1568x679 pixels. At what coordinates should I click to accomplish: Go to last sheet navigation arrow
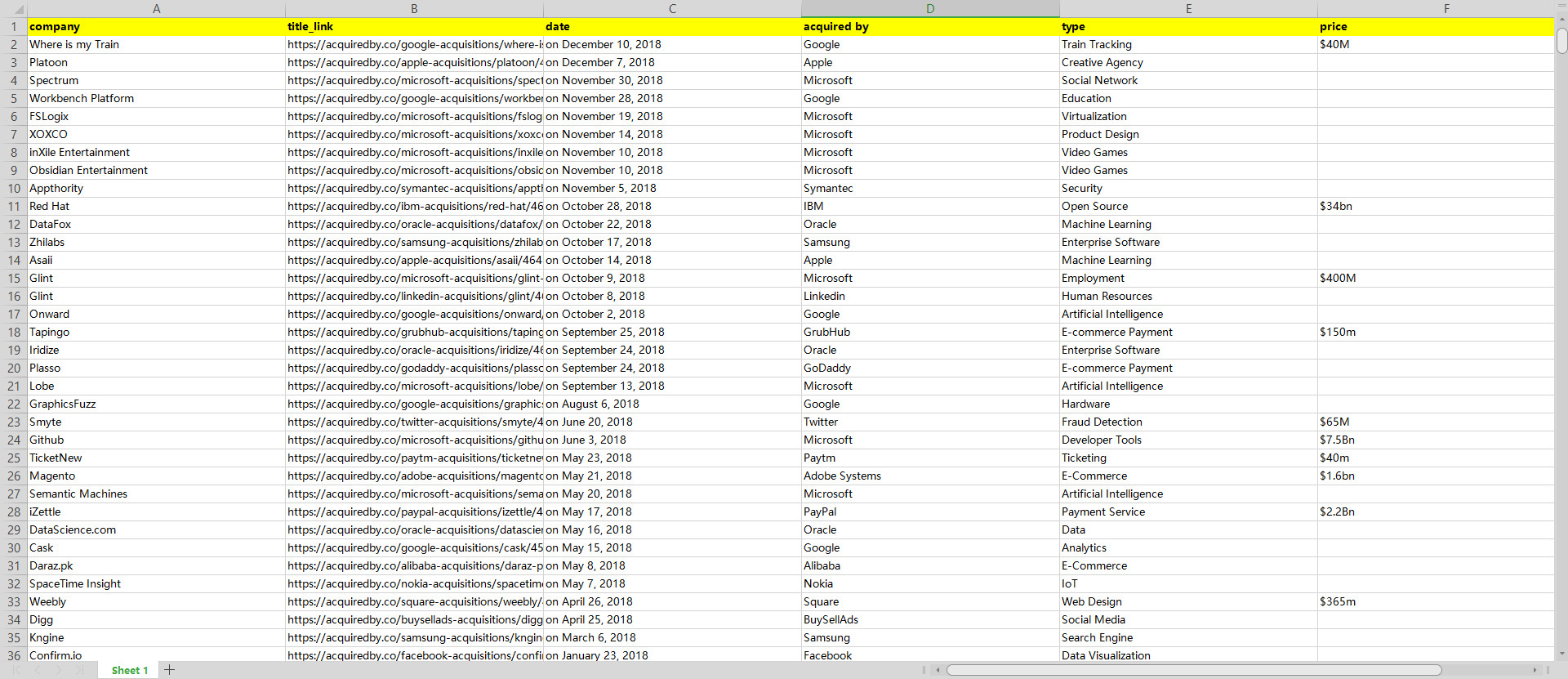pyautogui.click(x=79, y=670)
